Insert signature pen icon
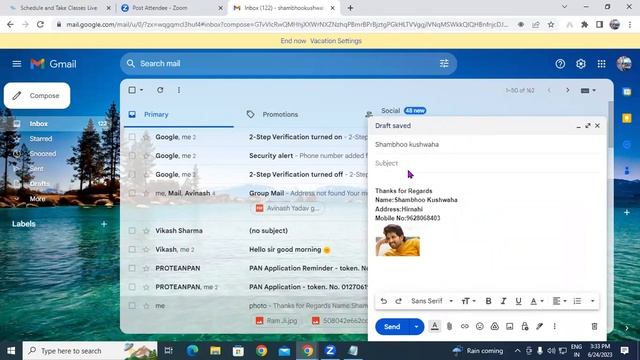 (540, 326)
